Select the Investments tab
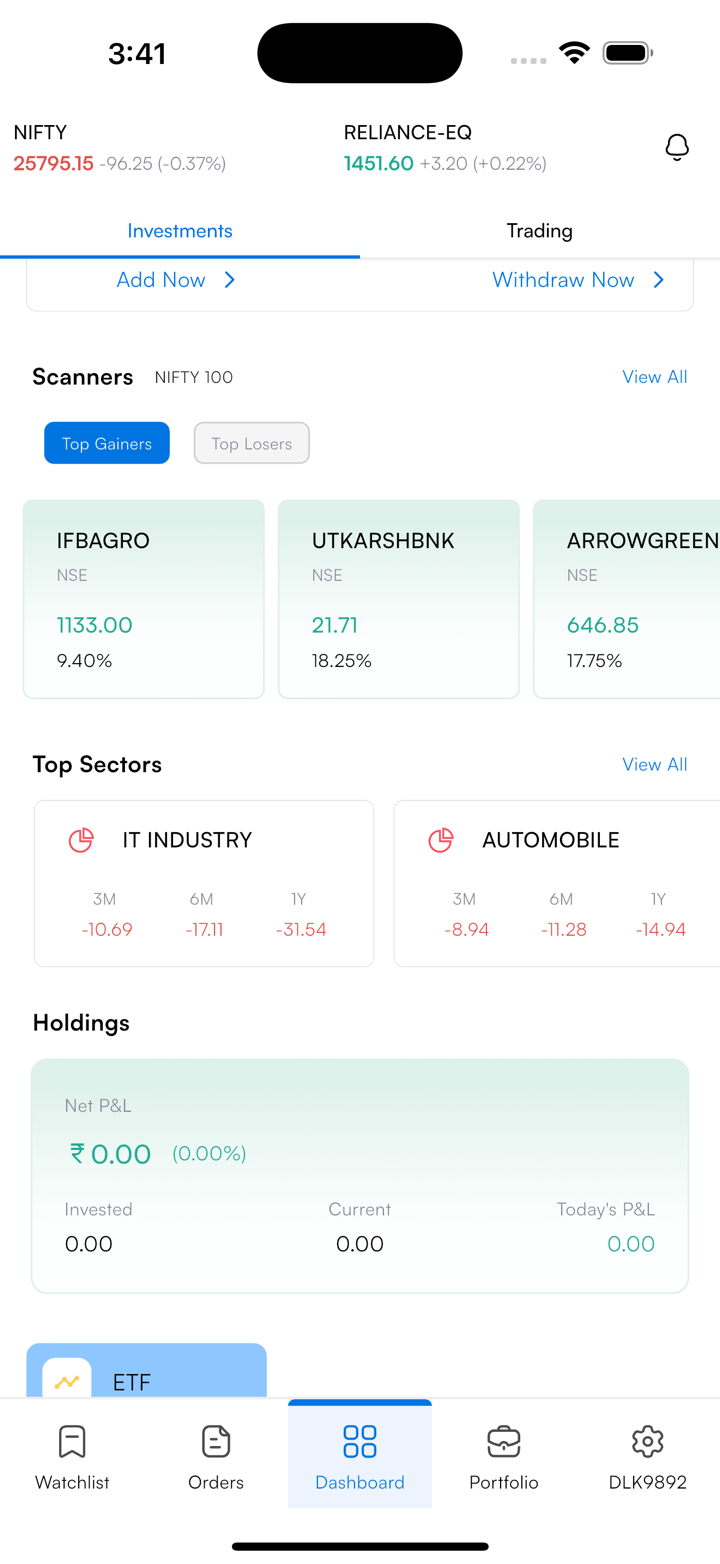Viewport: 720px width, 1564px height. coord(180,231)
